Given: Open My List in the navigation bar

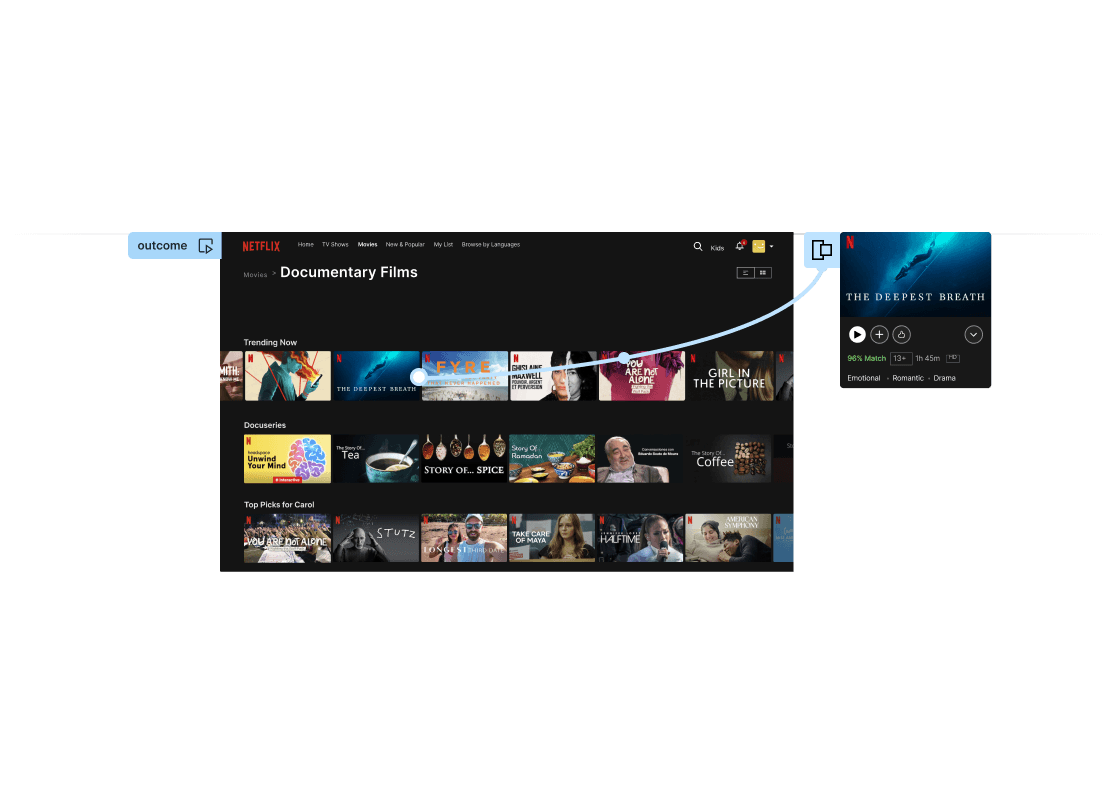Looking at the screenshot, I should [443, 245].
